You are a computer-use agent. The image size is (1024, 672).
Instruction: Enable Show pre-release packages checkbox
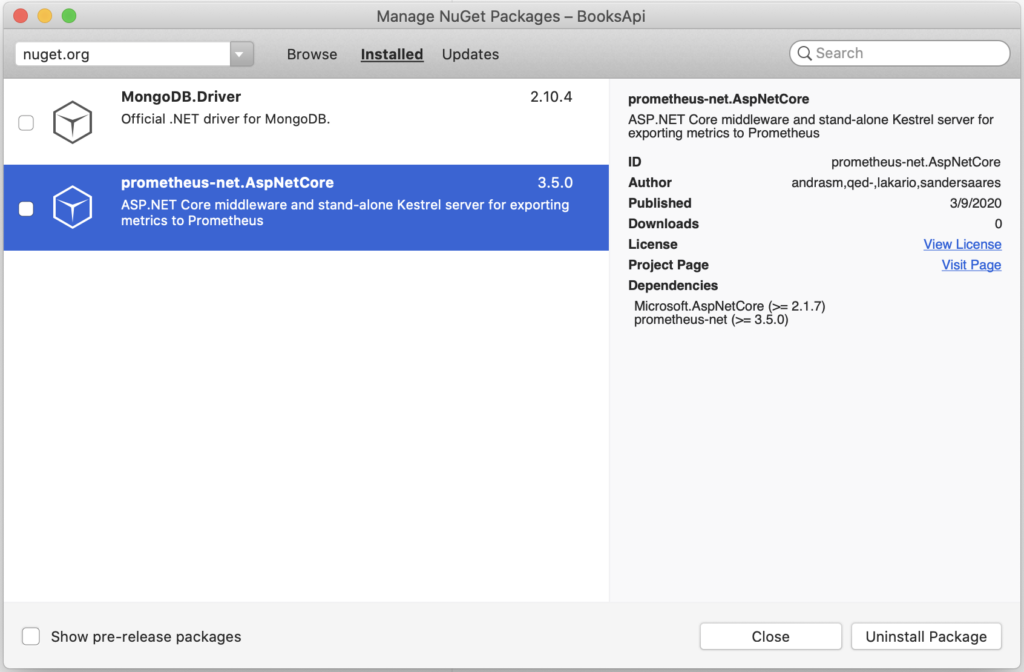point(31,636)
